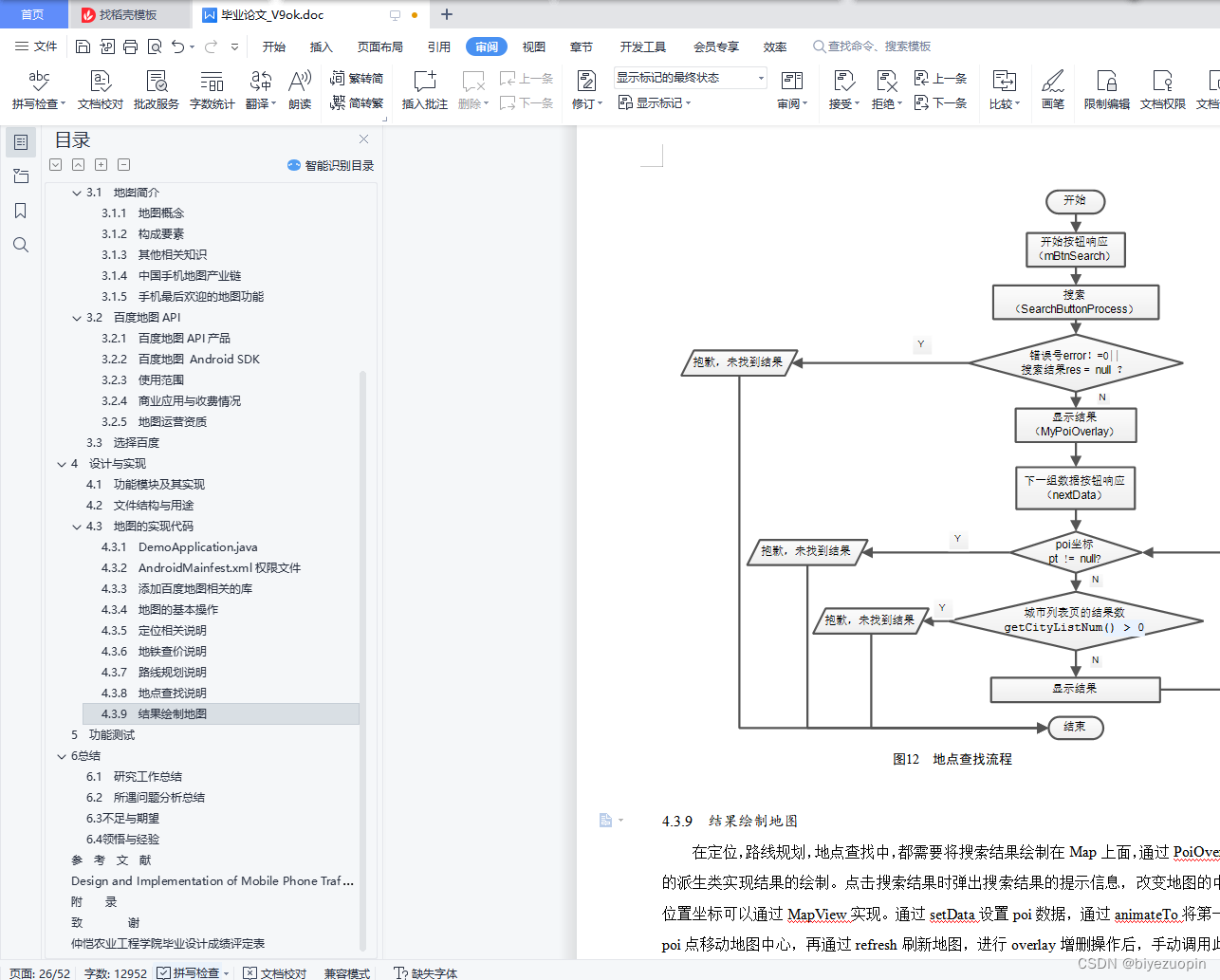Screen dimensions: 1220x980
Task: Click the translate icon (翻译)
Action: pyautogui.click(x=261, y=90)
